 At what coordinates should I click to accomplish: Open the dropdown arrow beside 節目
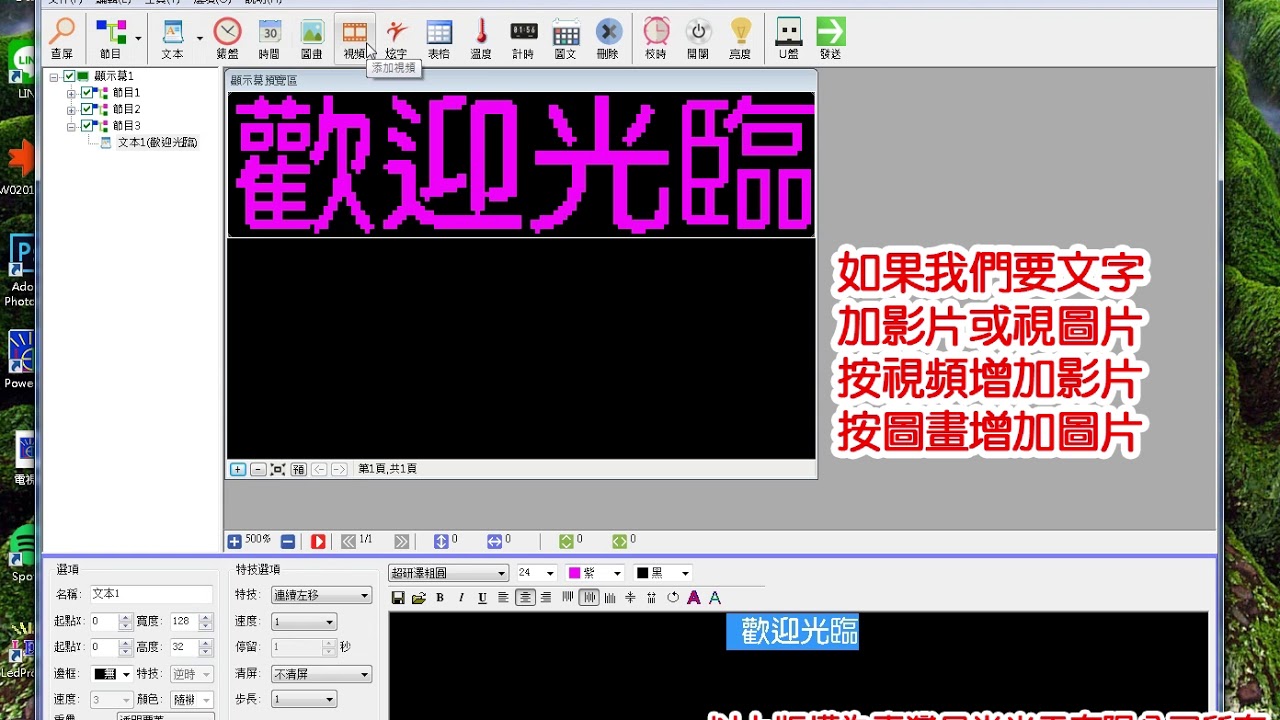click(x=138, y=39)
